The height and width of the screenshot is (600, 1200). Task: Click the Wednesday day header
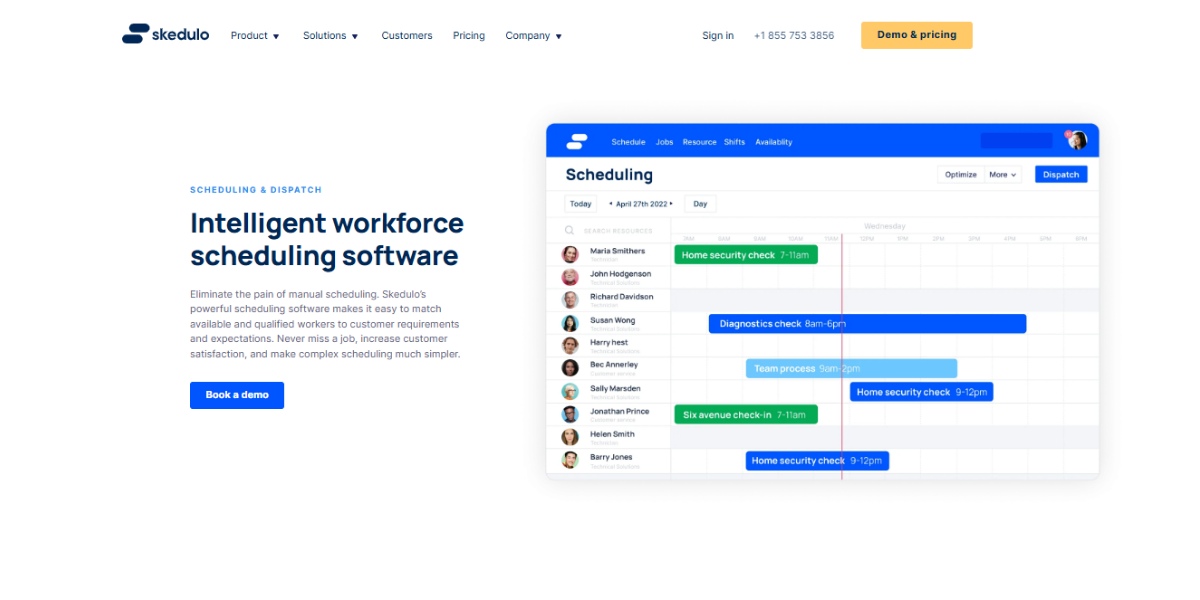point(885,227)
